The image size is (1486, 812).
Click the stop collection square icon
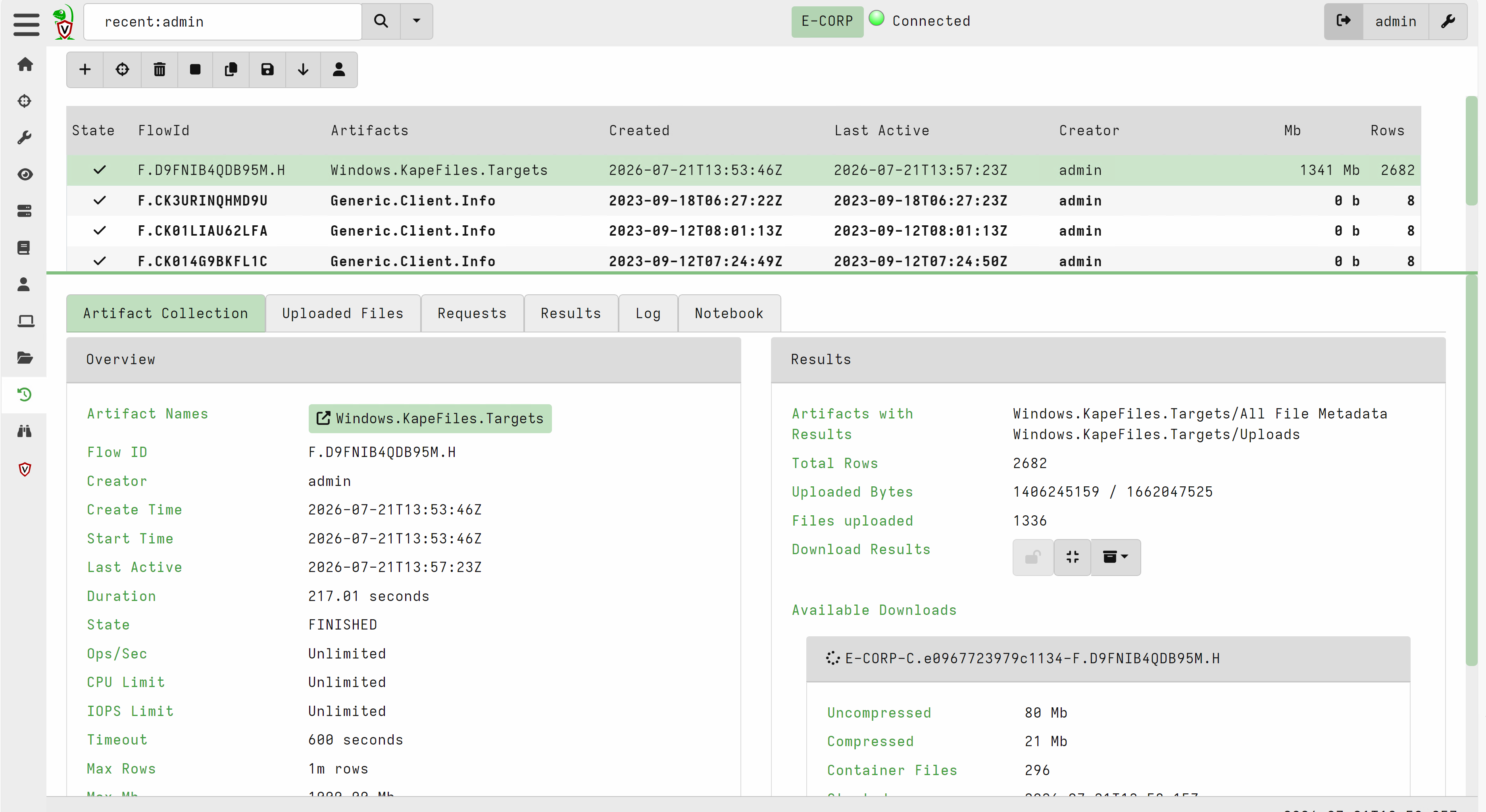point(195,70)
